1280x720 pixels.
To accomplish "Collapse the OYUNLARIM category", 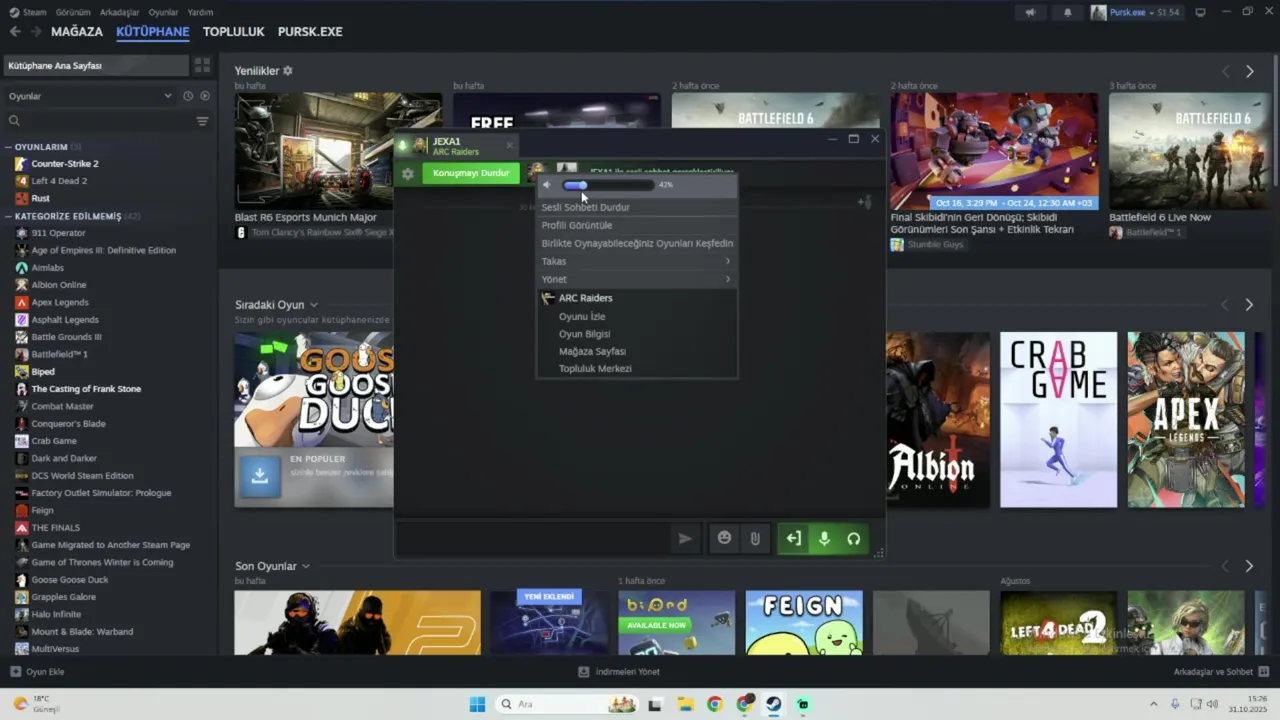I will 9,147.
